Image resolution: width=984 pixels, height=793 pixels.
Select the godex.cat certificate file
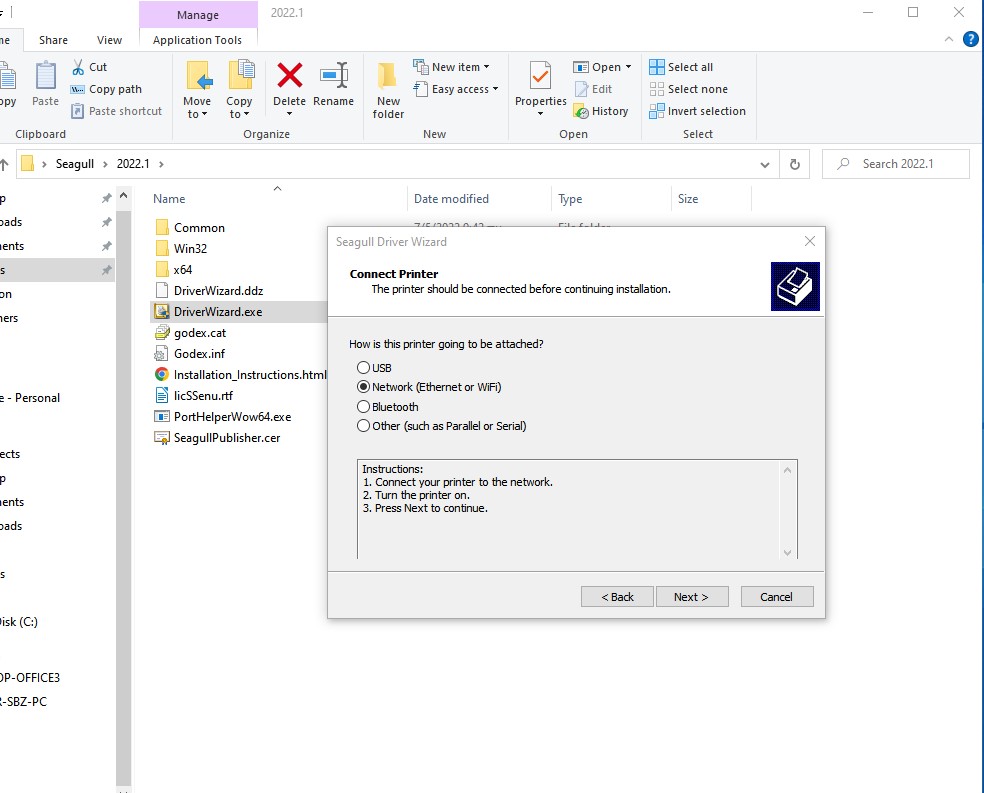click(x=191, y=333)
